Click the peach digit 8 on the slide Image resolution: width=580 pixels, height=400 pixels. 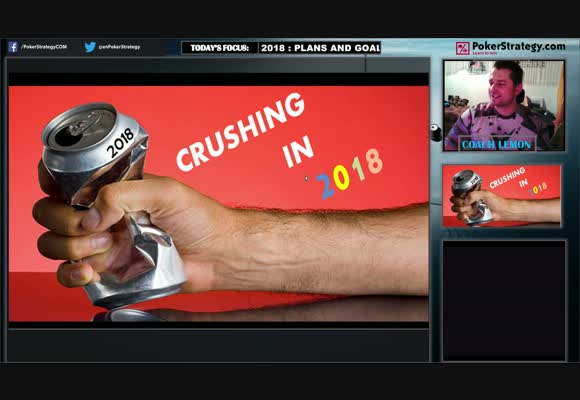[x=375, y=161]
